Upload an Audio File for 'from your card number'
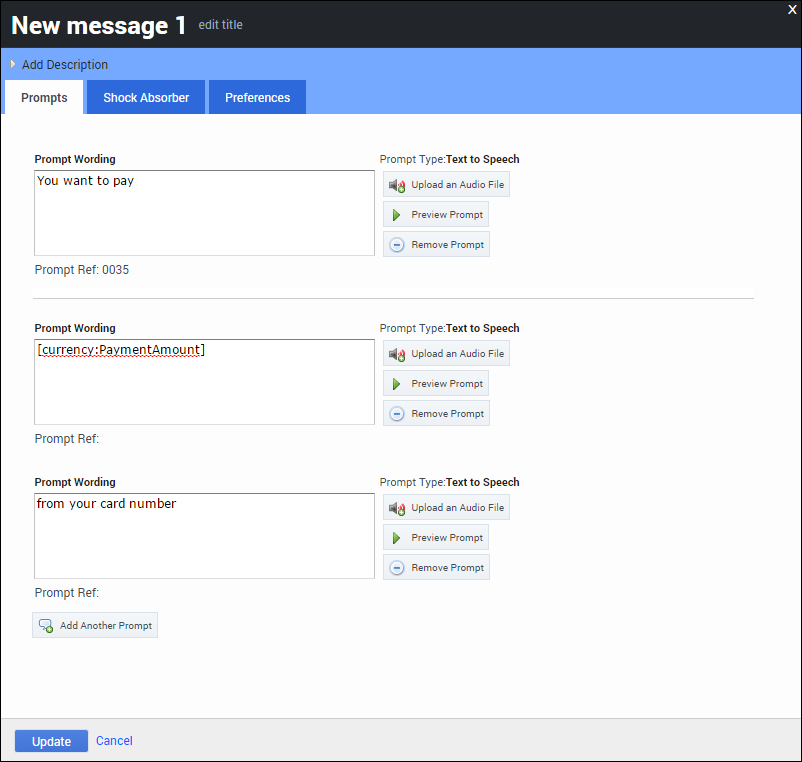The image size is (802, 762). point(446,507)
